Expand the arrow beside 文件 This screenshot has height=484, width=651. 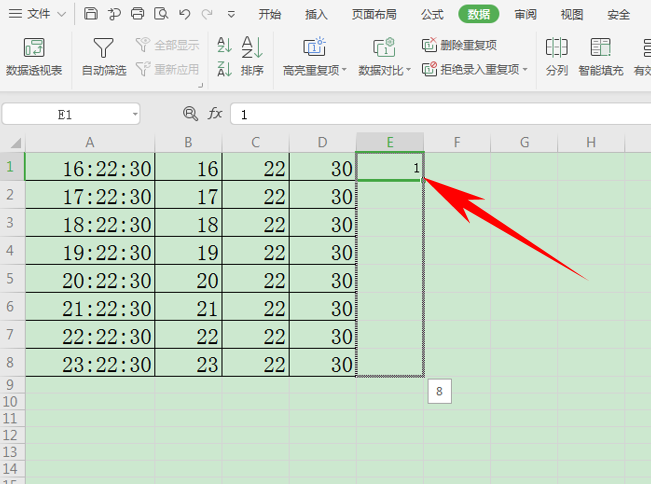(x=61, y=15)
